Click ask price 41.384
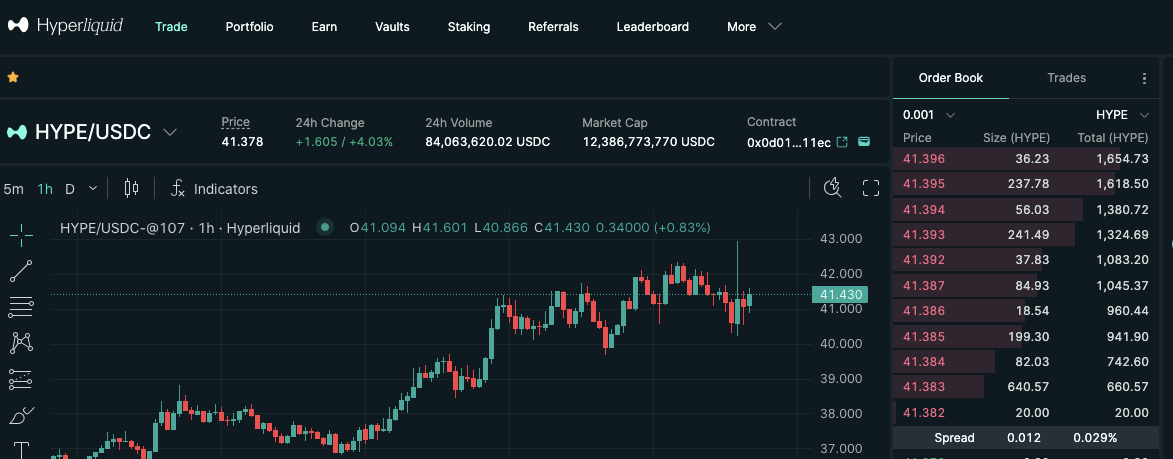Image resolution: width=1173 pixels, height=459 pixels. coord(924,362)
